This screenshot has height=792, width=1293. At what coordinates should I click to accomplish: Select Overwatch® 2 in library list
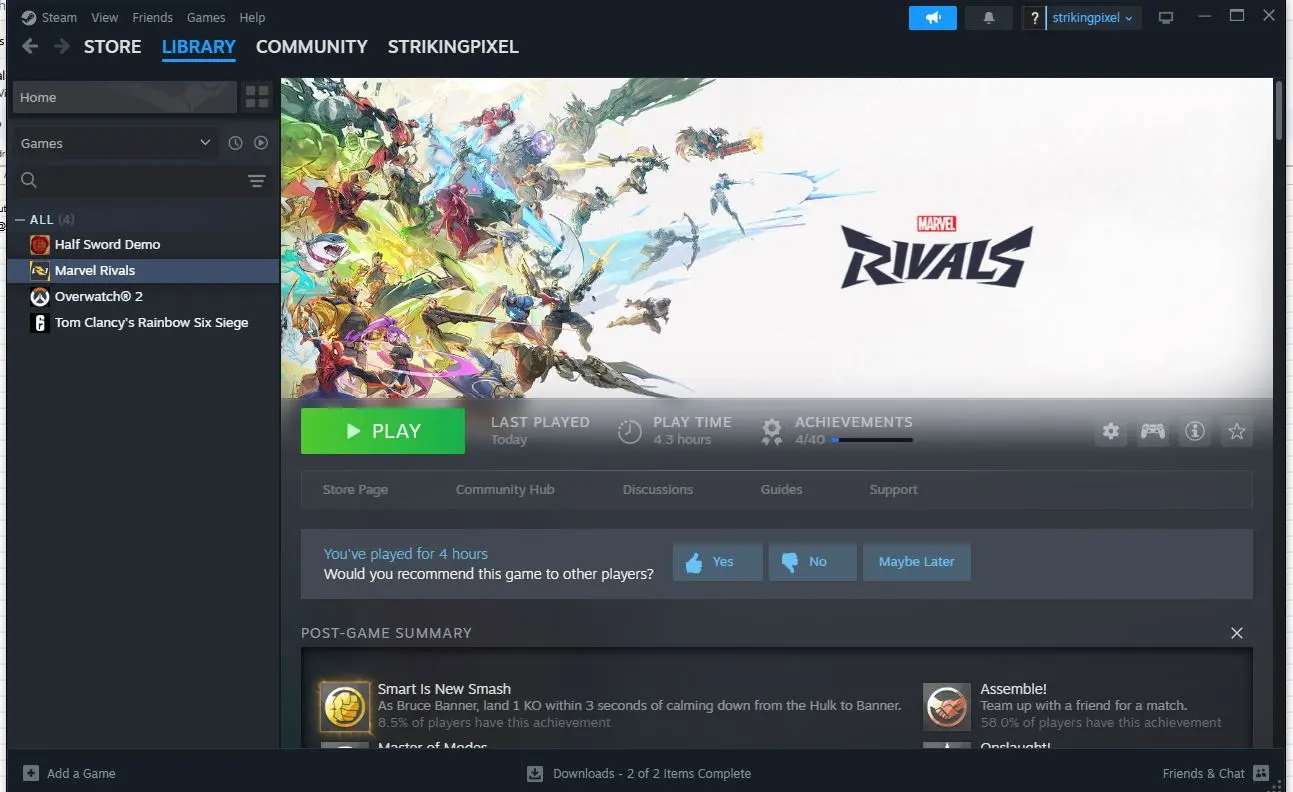tap(143, 296)
